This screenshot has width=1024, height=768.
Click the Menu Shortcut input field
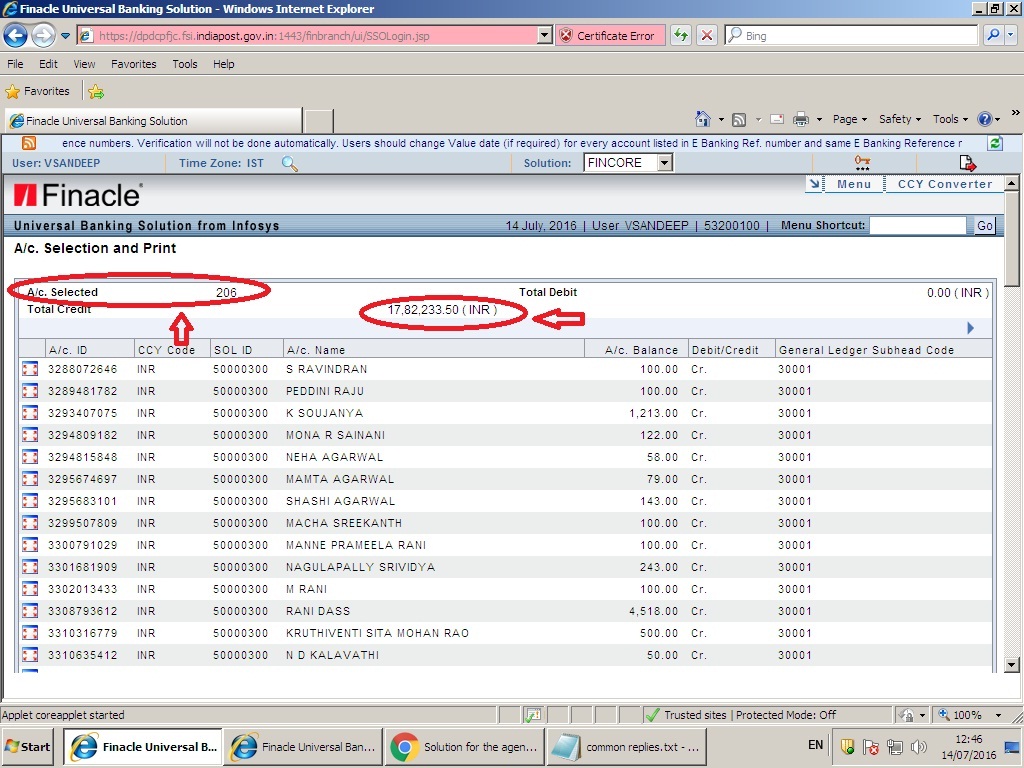918,226
